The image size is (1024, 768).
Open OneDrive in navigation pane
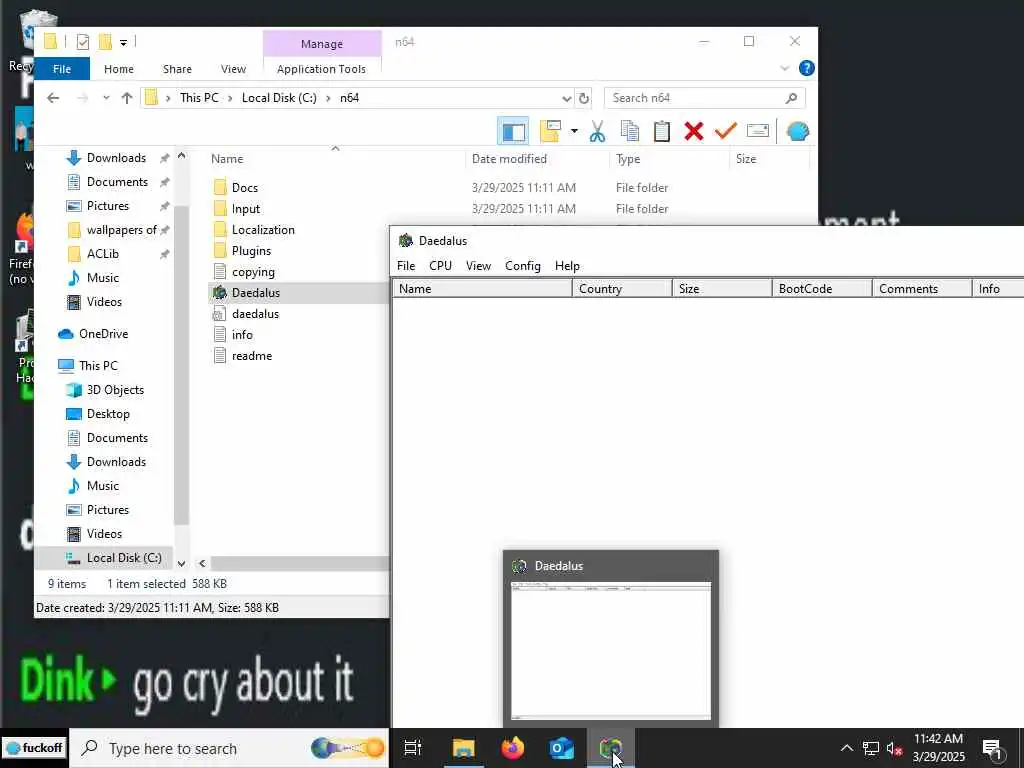pos(103,334)
